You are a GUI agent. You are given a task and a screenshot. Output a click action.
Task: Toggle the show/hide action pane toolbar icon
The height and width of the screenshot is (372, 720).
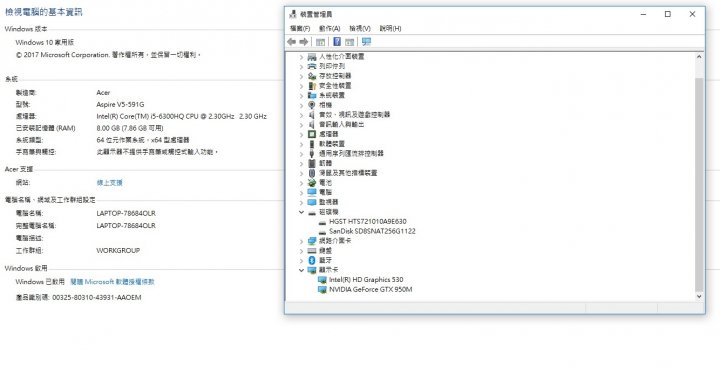349,42
